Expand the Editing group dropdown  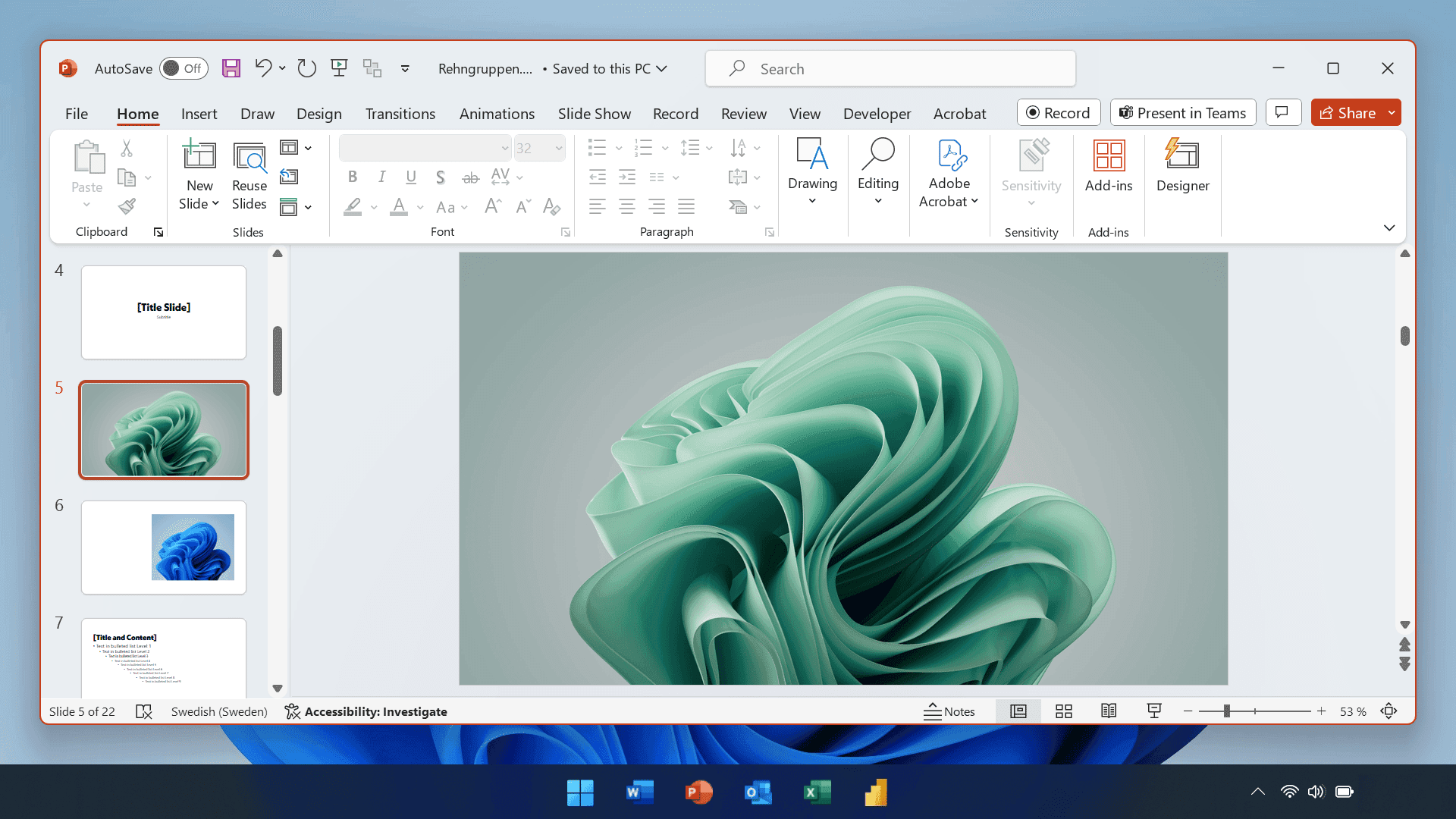pyautogui.click(x=878, y=201)
